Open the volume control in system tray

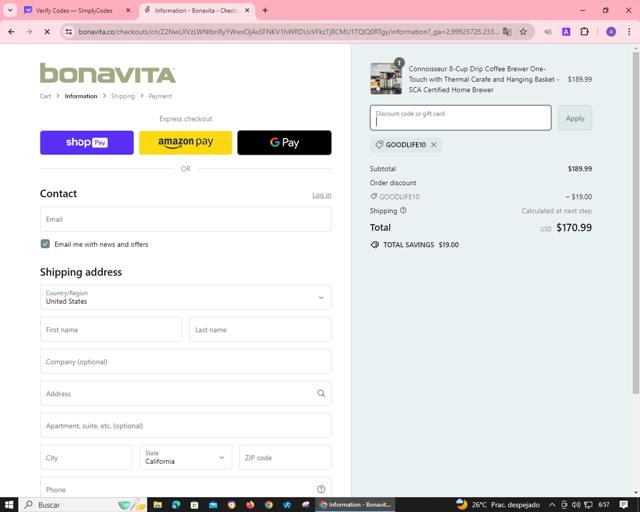tap(576, 505)
